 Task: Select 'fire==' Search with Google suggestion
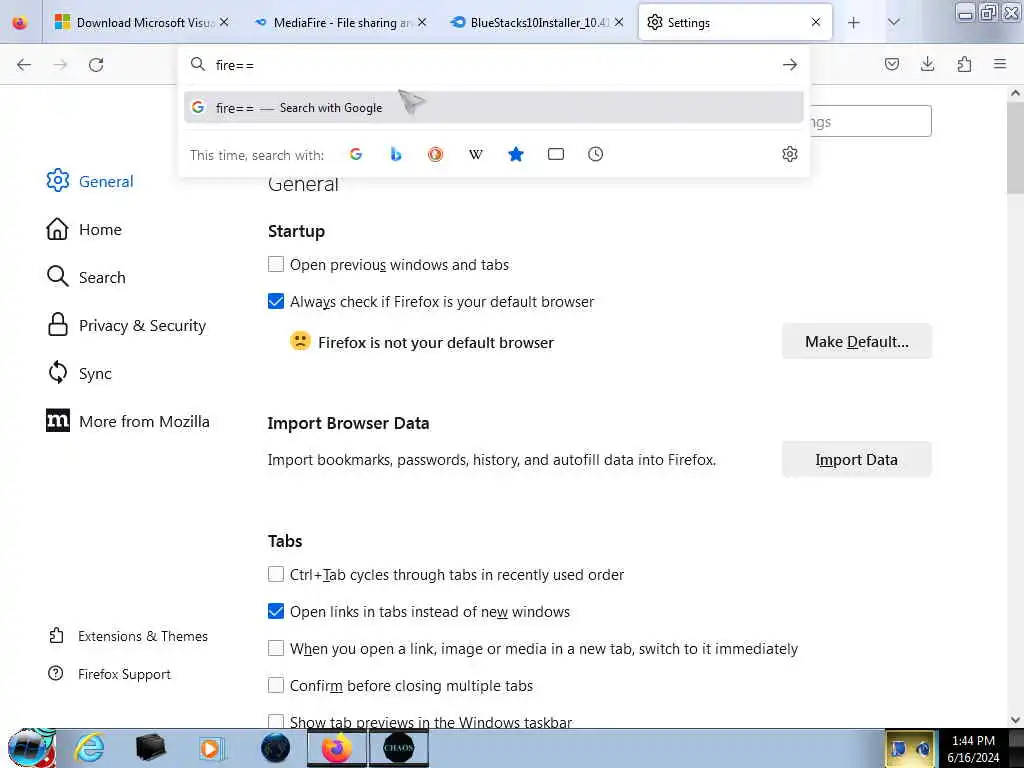(x=494, y=108)
